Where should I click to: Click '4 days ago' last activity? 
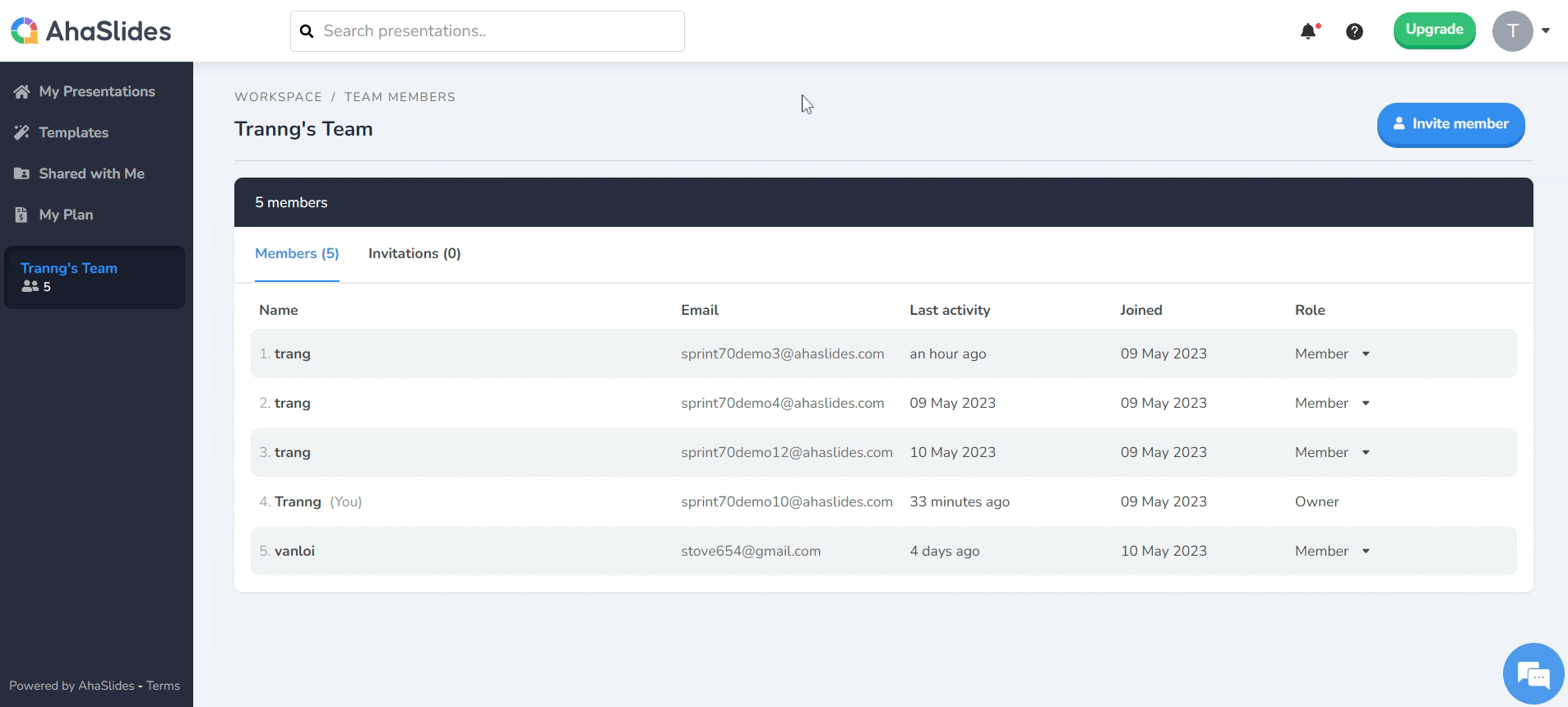tap(945, 551)
